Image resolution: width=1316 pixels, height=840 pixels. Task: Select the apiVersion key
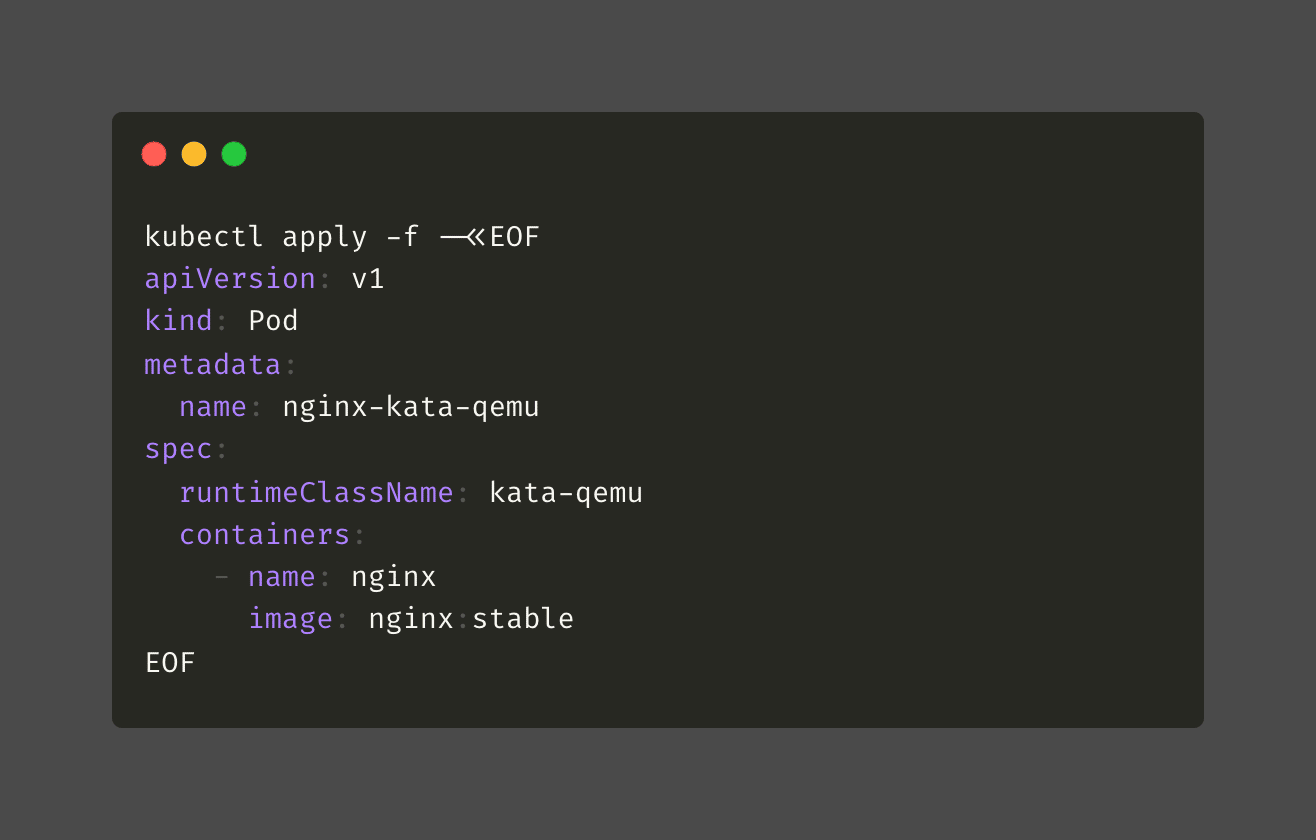pos(230,279)
